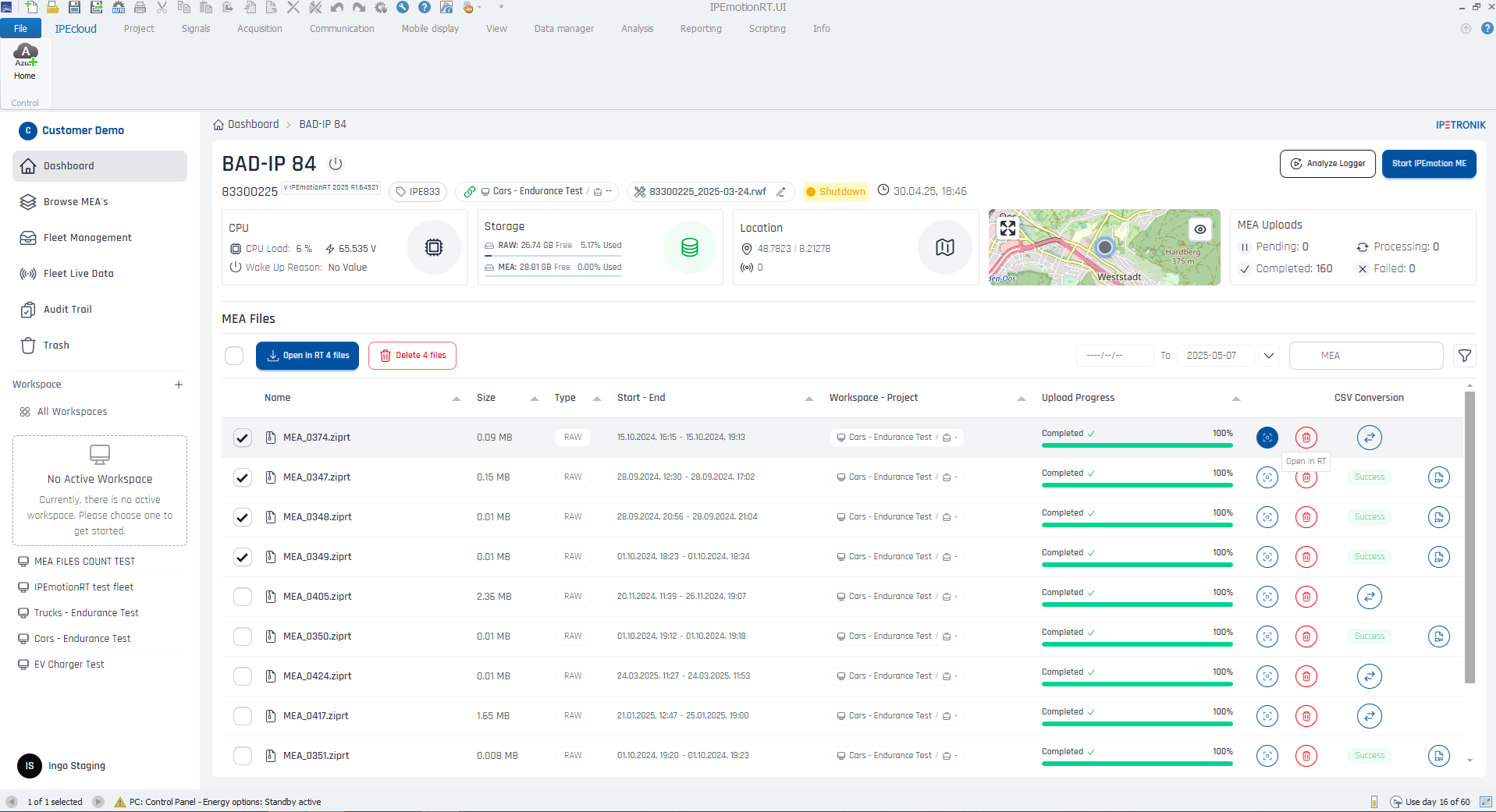This screenshot has height=812, width=1496.
Task: Expand the map to fullscreen
Action: point(1008,228)
